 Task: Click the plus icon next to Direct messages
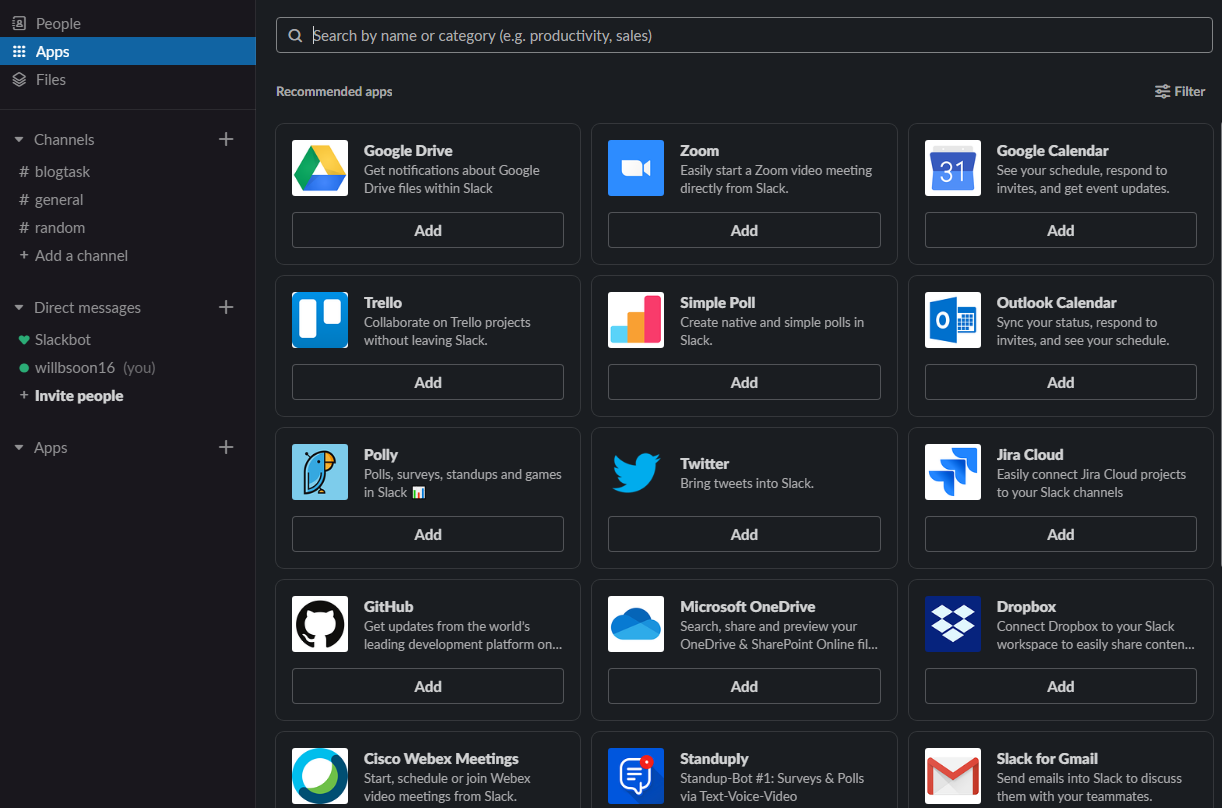point(226,307)
